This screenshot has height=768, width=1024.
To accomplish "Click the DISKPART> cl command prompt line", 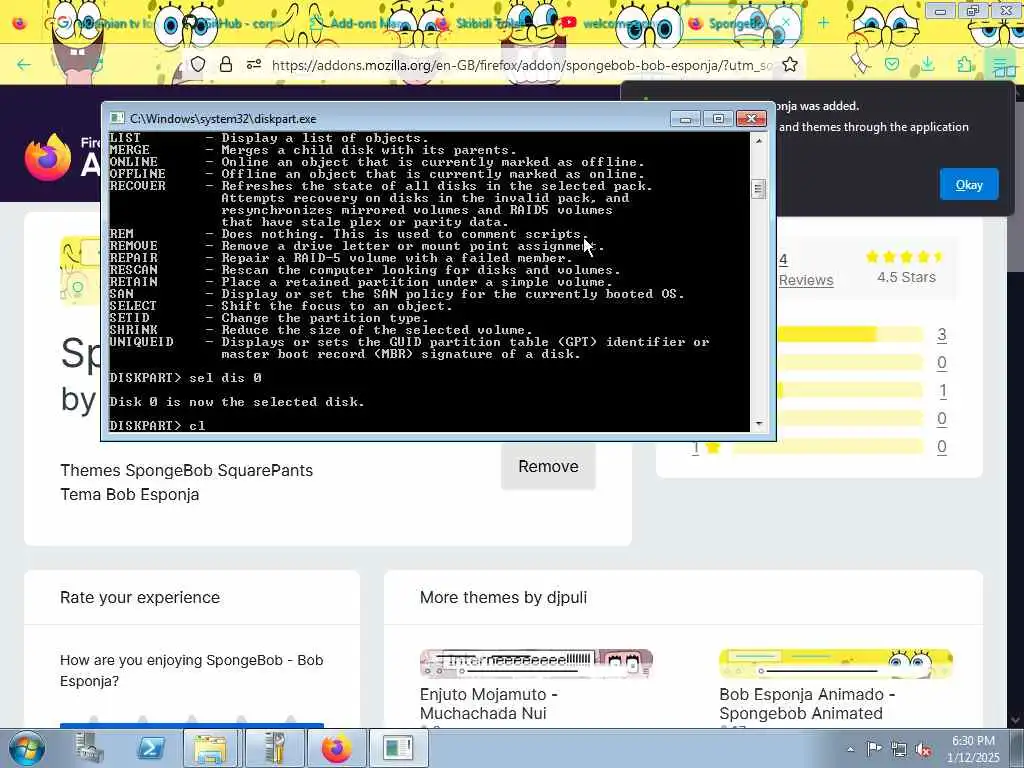I will tap(157, 426).
